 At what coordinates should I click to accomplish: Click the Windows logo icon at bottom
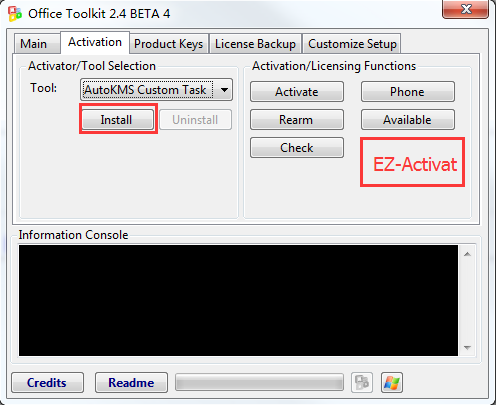(392, 382)
